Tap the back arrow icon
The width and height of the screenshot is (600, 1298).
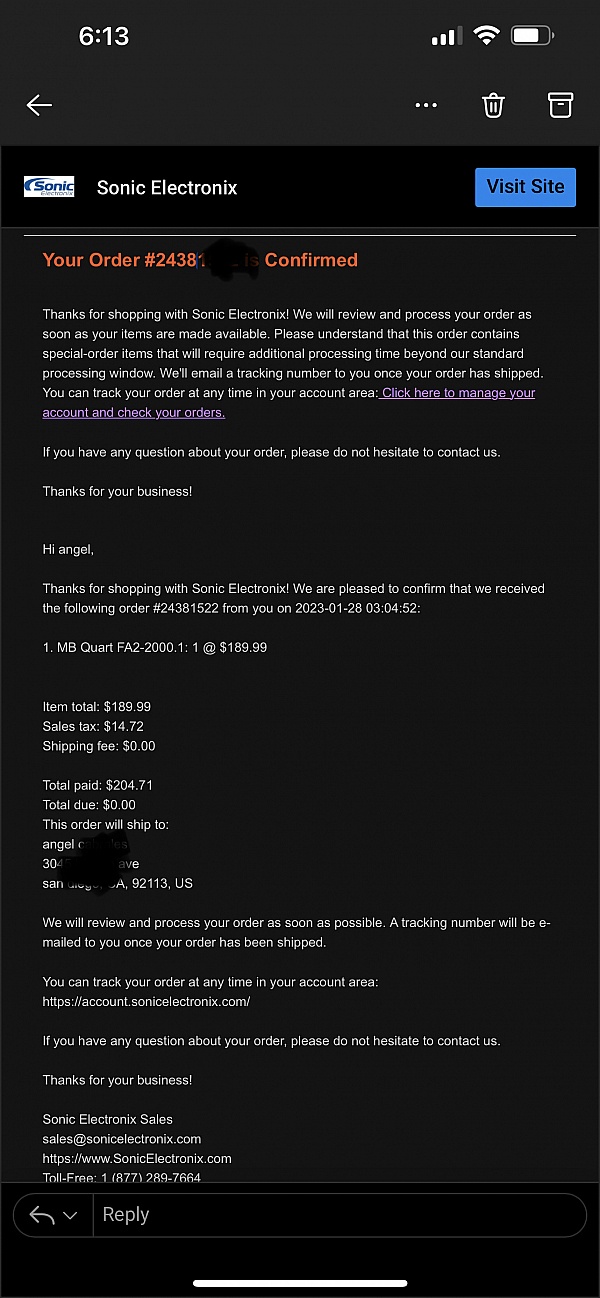pos(39,105)
